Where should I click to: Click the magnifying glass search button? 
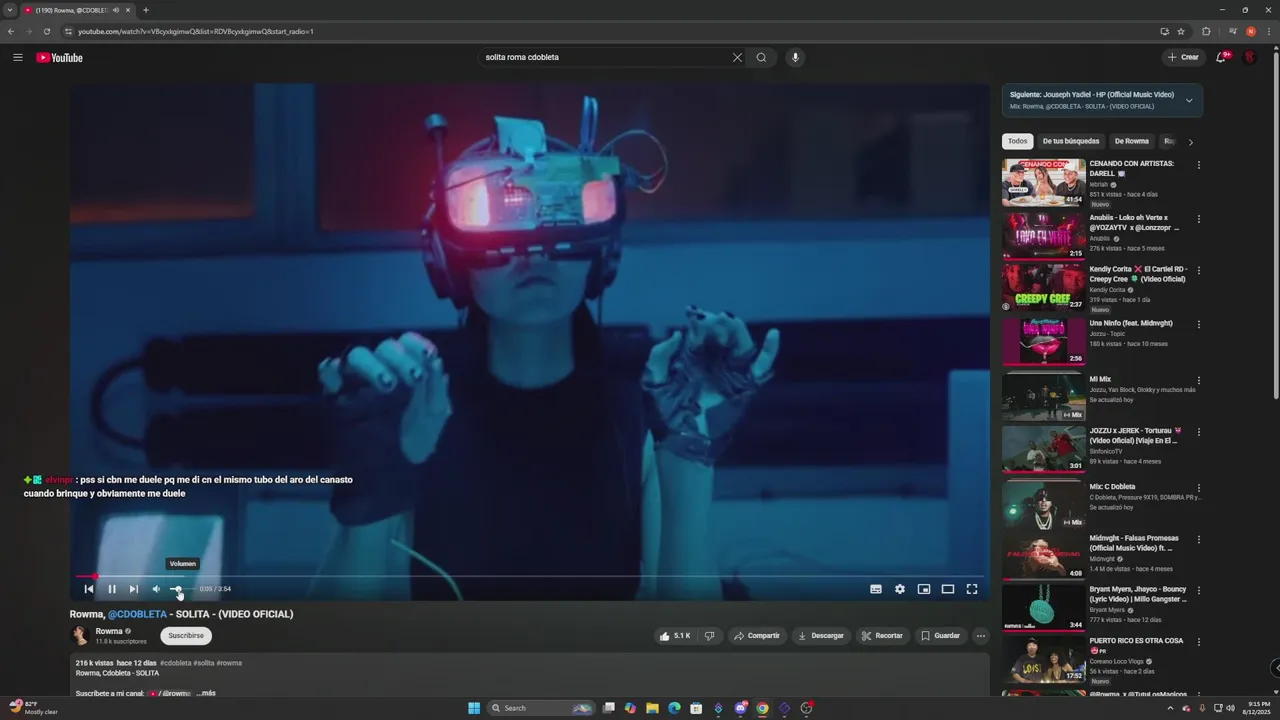(x=761, y=57)
